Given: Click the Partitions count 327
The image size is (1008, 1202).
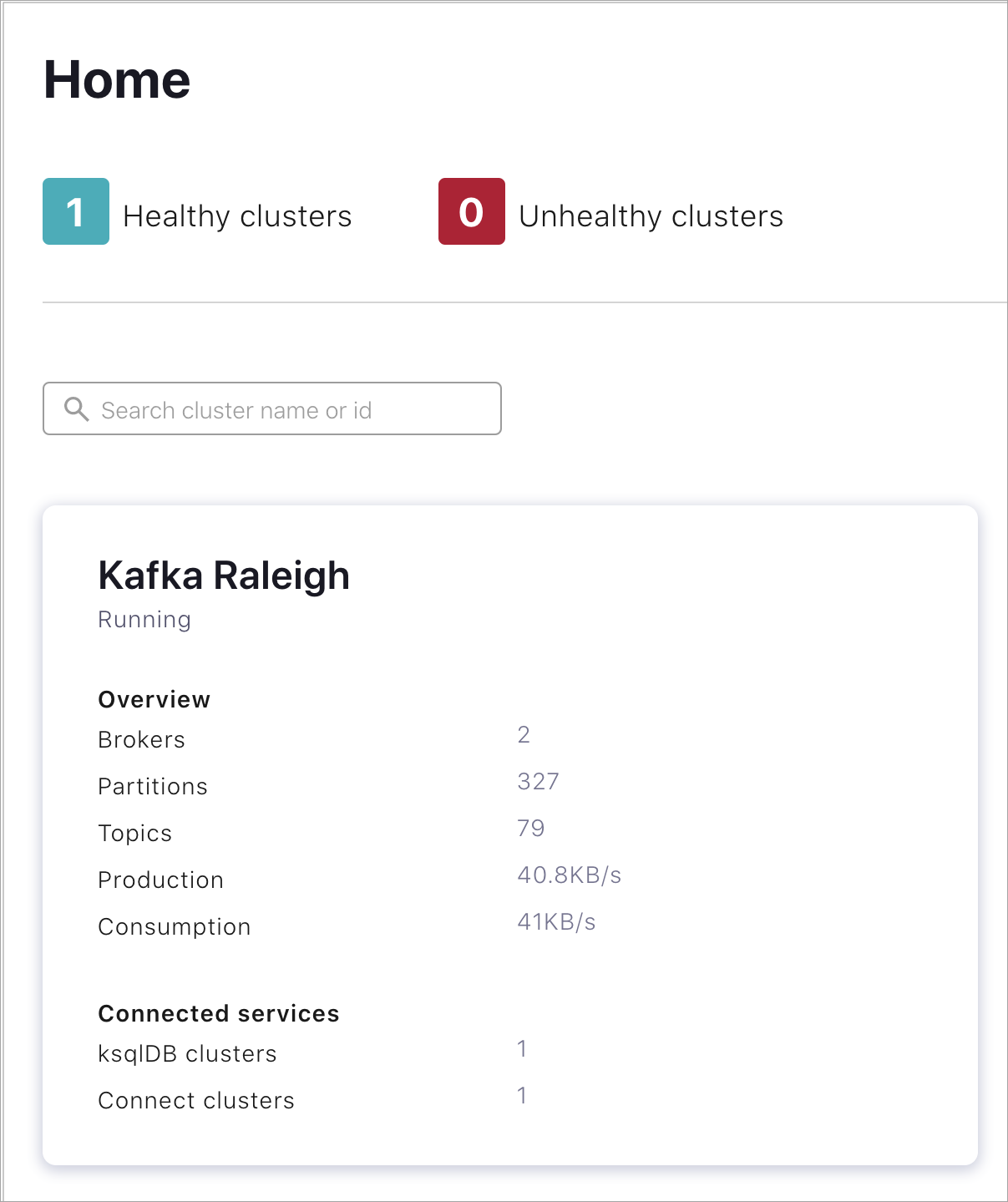Looking at the screenshot, I should pos(539,782).
